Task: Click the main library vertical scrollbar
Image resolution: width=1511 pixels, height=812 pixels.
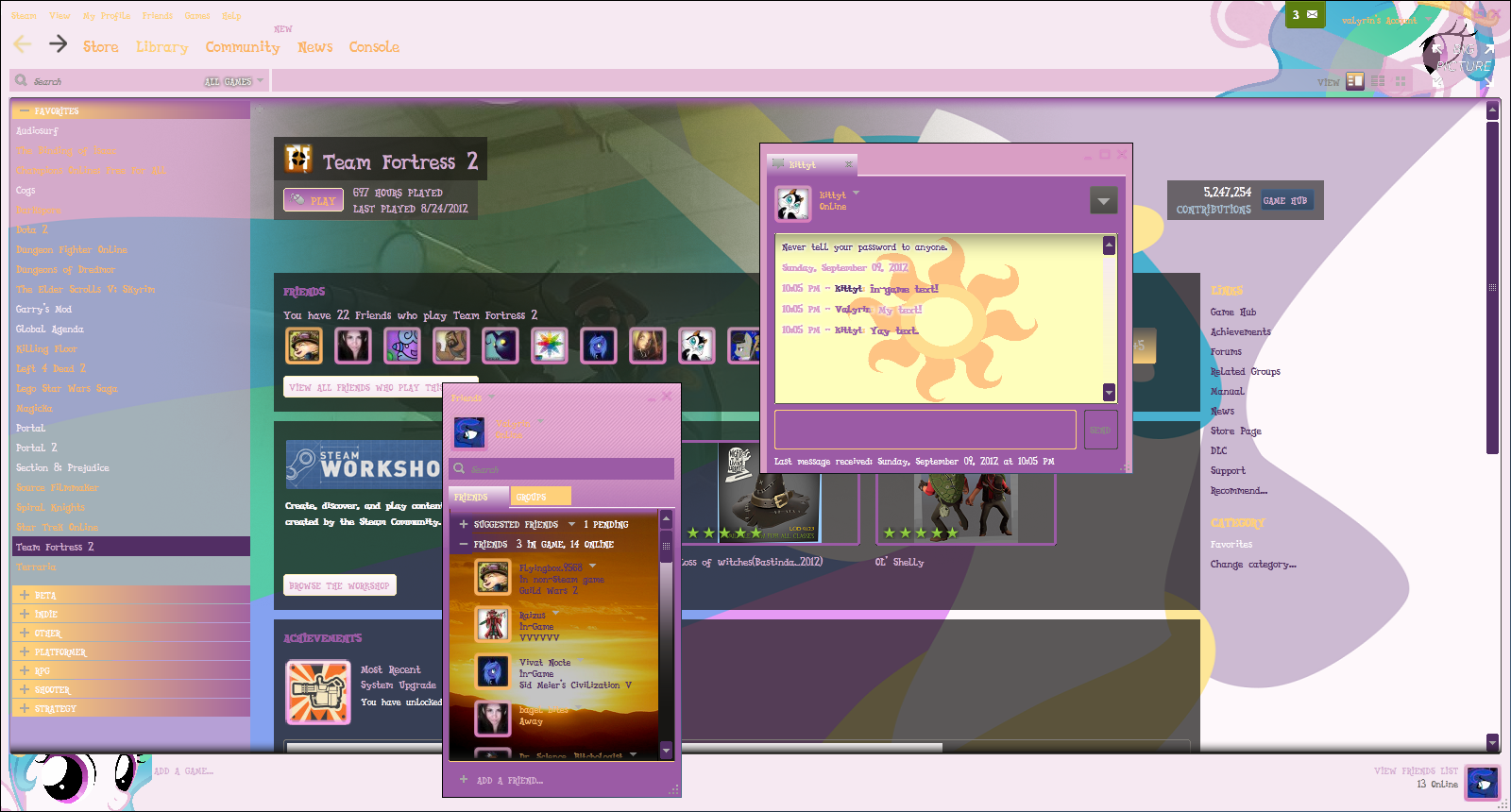Action: 1492,287
